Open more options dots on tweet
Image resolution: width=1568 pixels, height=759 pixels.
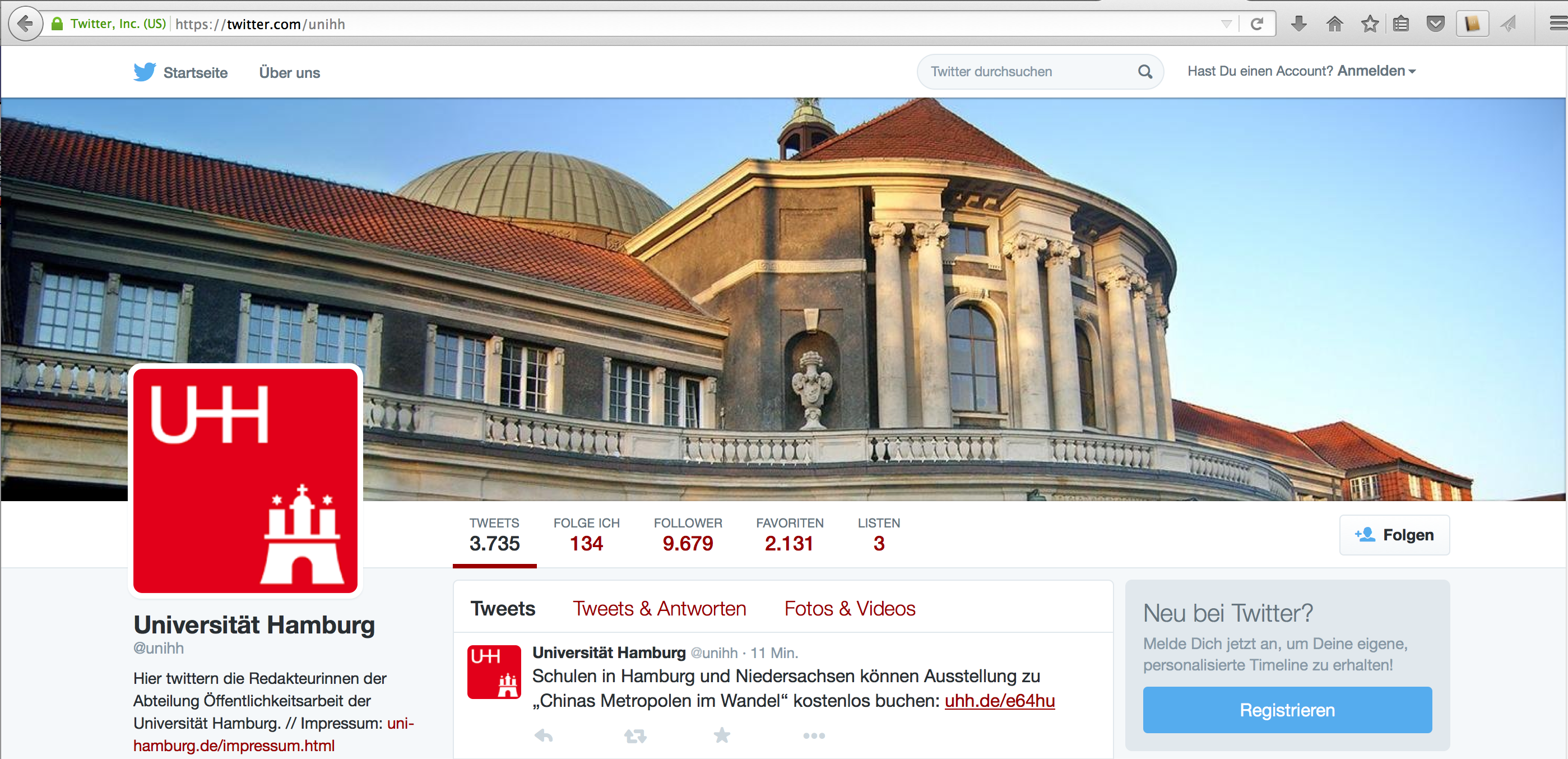pos(814,736)
